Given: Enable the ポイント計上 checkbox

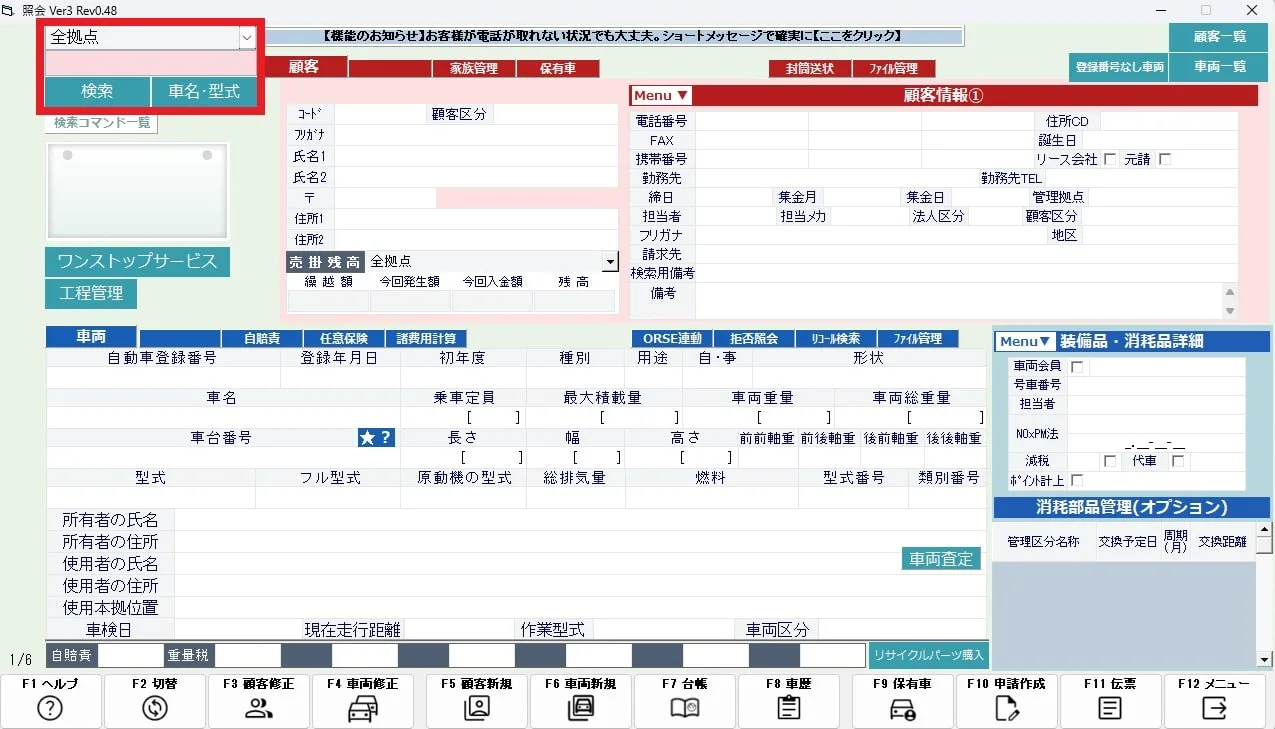Looking at the screenshot, I should [x=1077, y=480].
